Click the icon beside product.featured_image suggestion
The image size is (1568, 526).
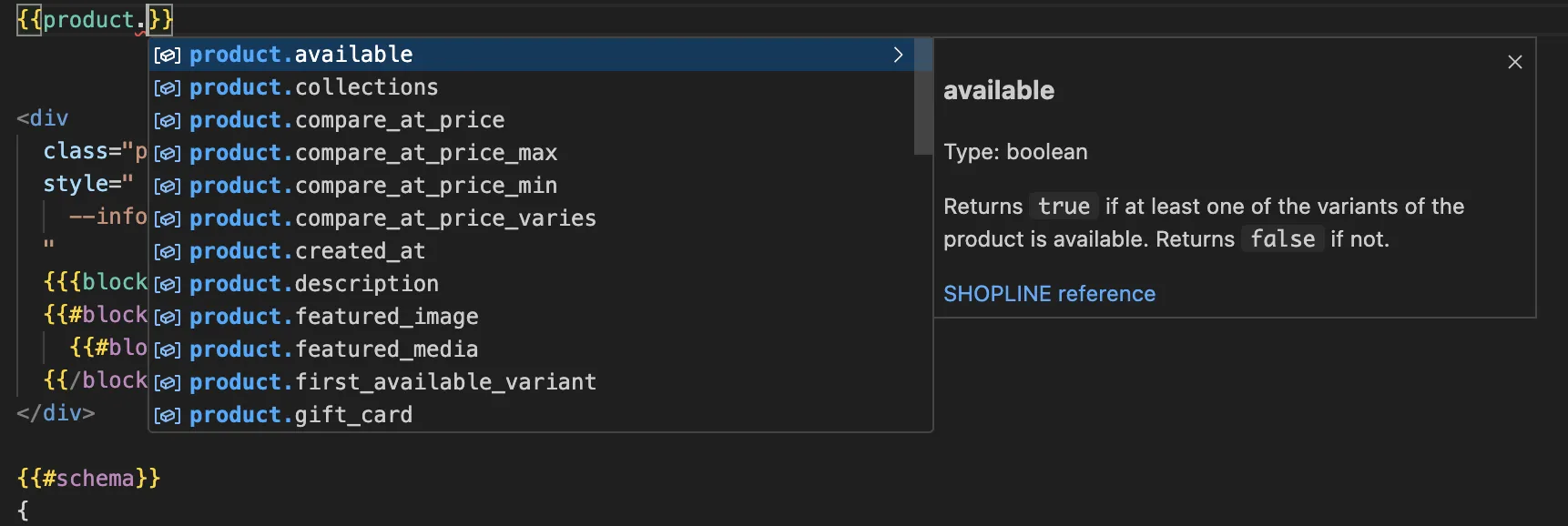coord(167,318)
